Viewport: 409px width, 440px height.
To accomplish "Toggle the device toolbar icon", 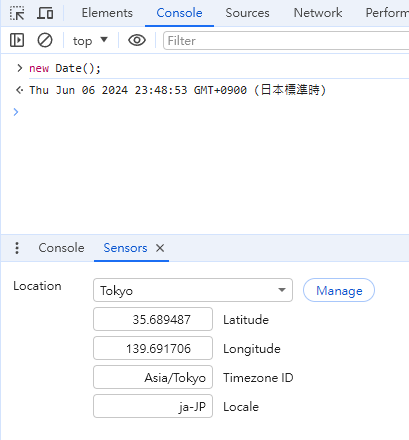I will pos(45,13).
